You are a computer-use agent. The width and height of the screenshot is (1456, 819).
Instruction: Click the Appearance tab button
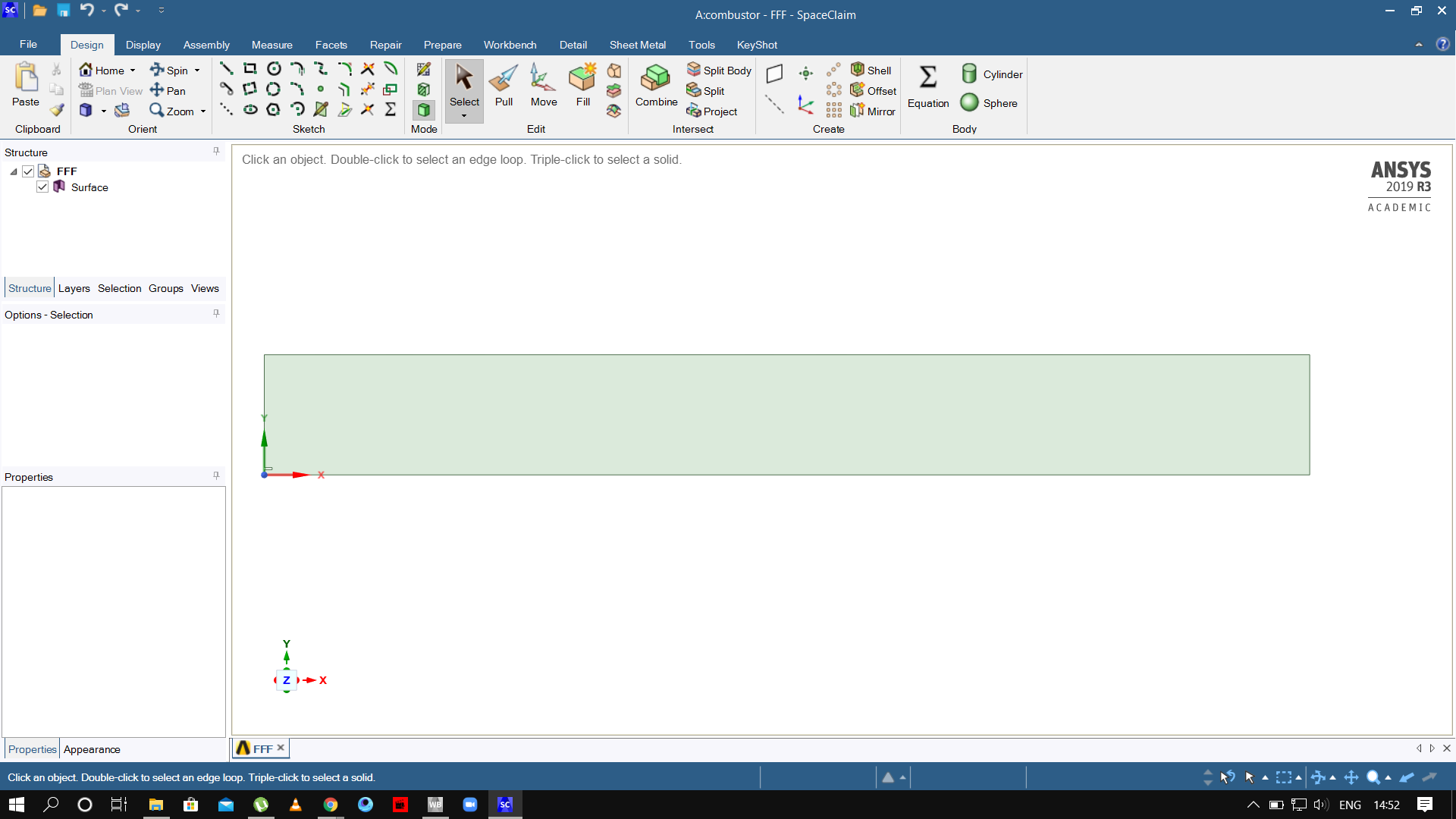pos(92,749)
